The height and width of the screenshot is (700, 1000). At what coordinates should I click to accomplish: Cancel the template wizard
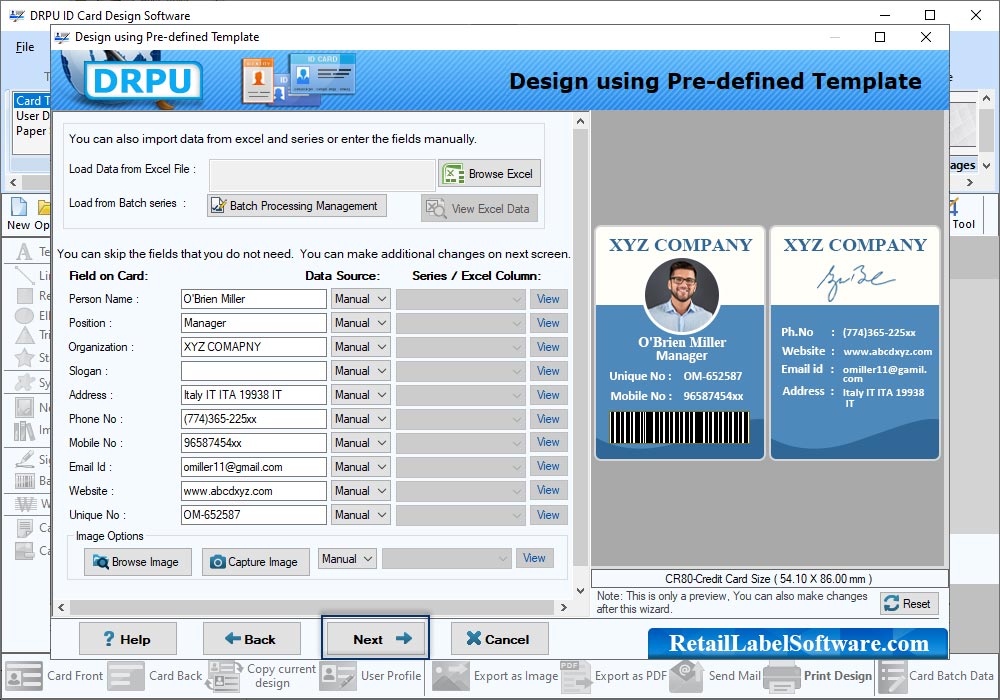(499, 639)
